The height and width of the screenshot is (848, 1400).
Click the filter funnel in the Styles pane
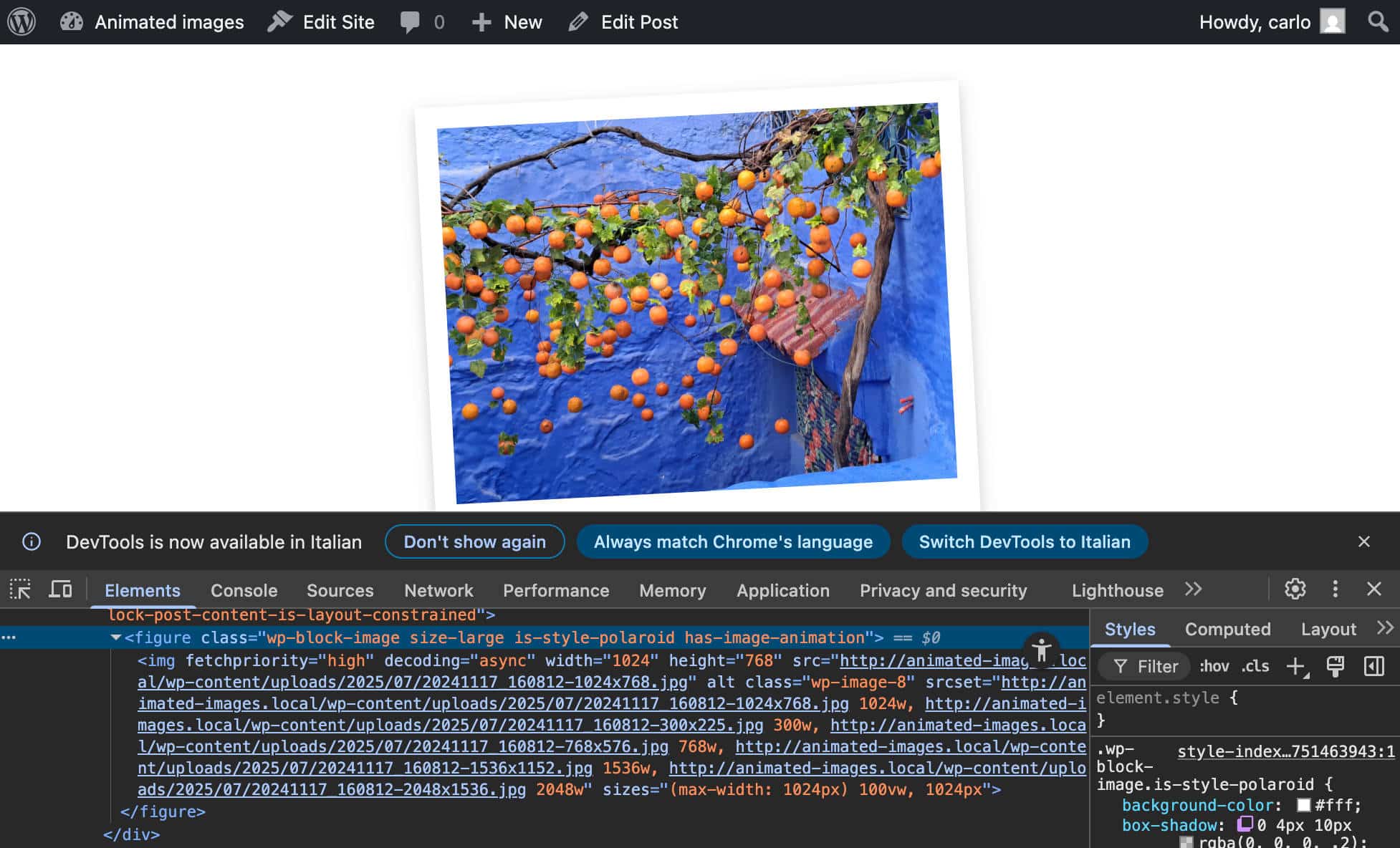[x=1121, y=666]
